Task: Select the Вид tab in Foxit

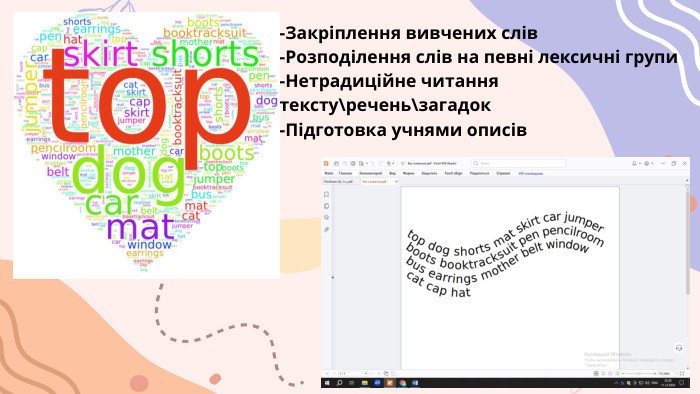Action: 392,173
